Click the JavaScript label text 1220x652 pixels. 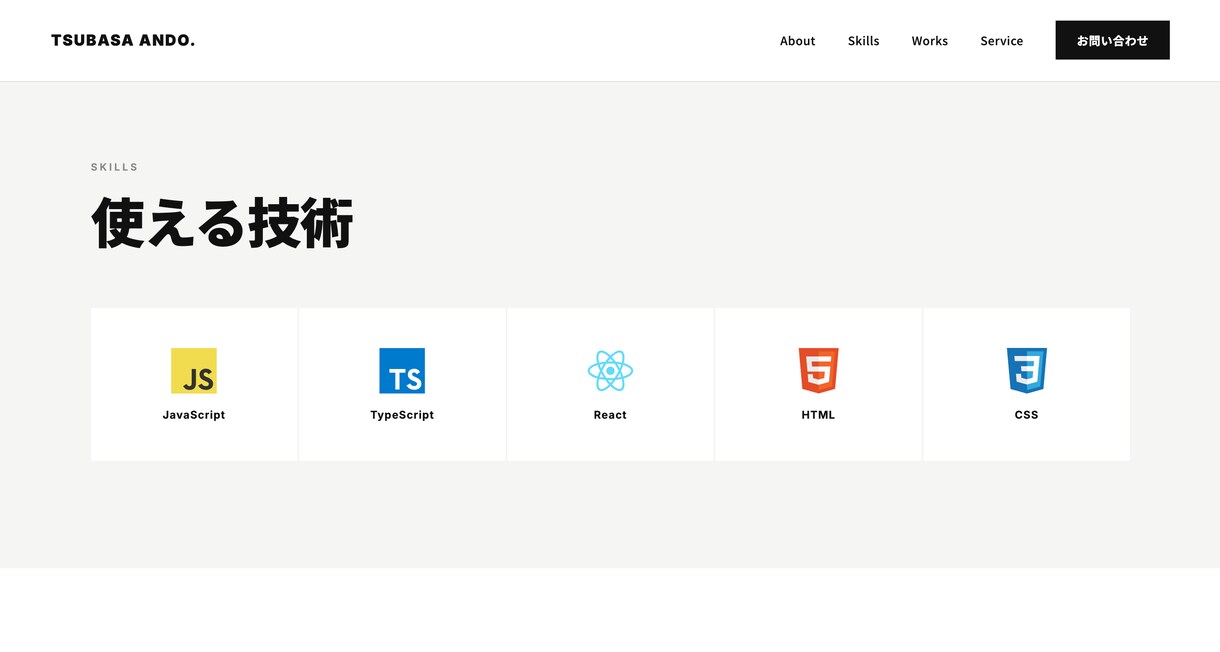194,415
